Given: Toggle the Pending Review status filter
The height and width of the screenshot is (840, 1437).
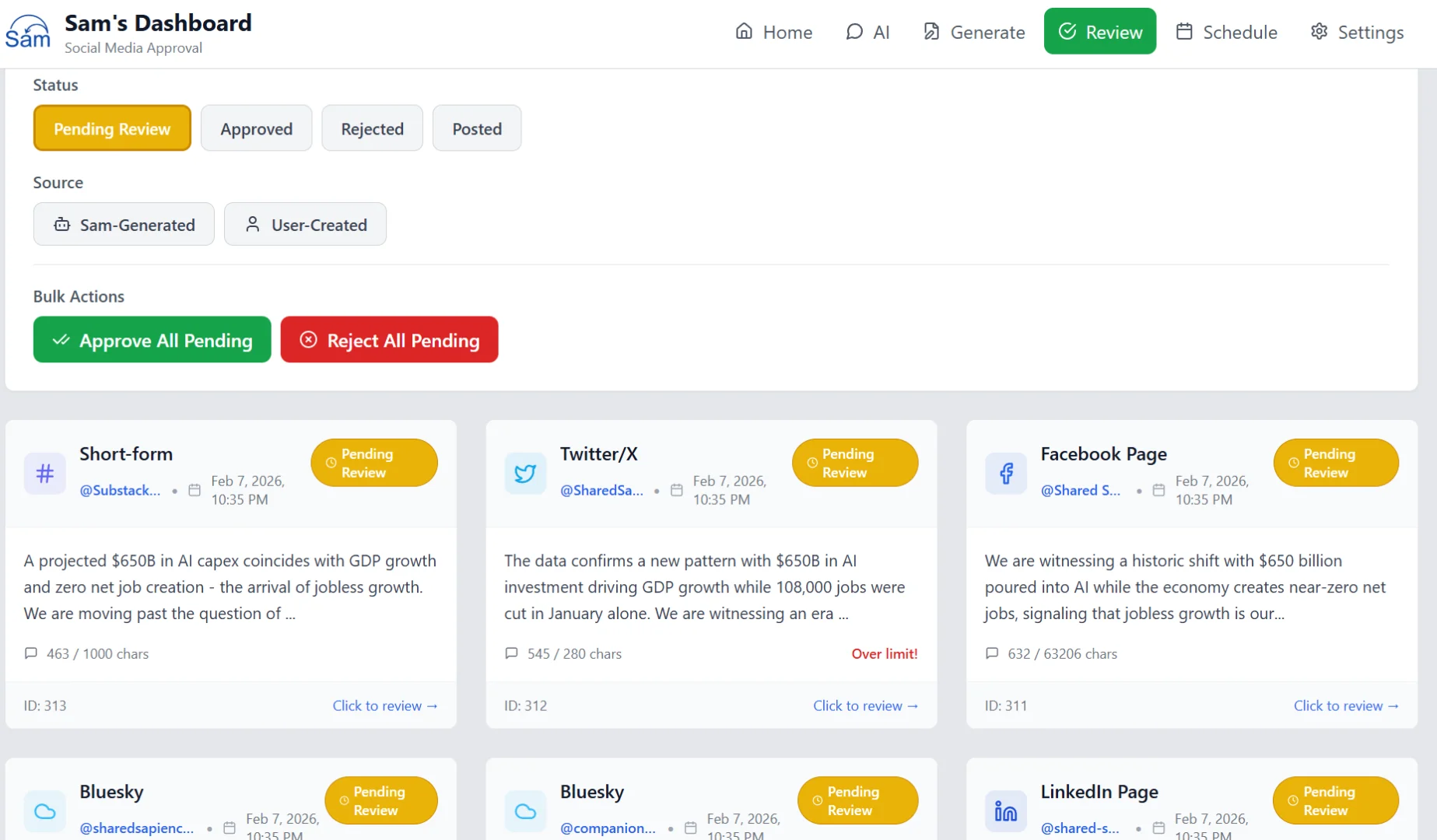Looking at the screenshot, I should click(x=112, y=128).
